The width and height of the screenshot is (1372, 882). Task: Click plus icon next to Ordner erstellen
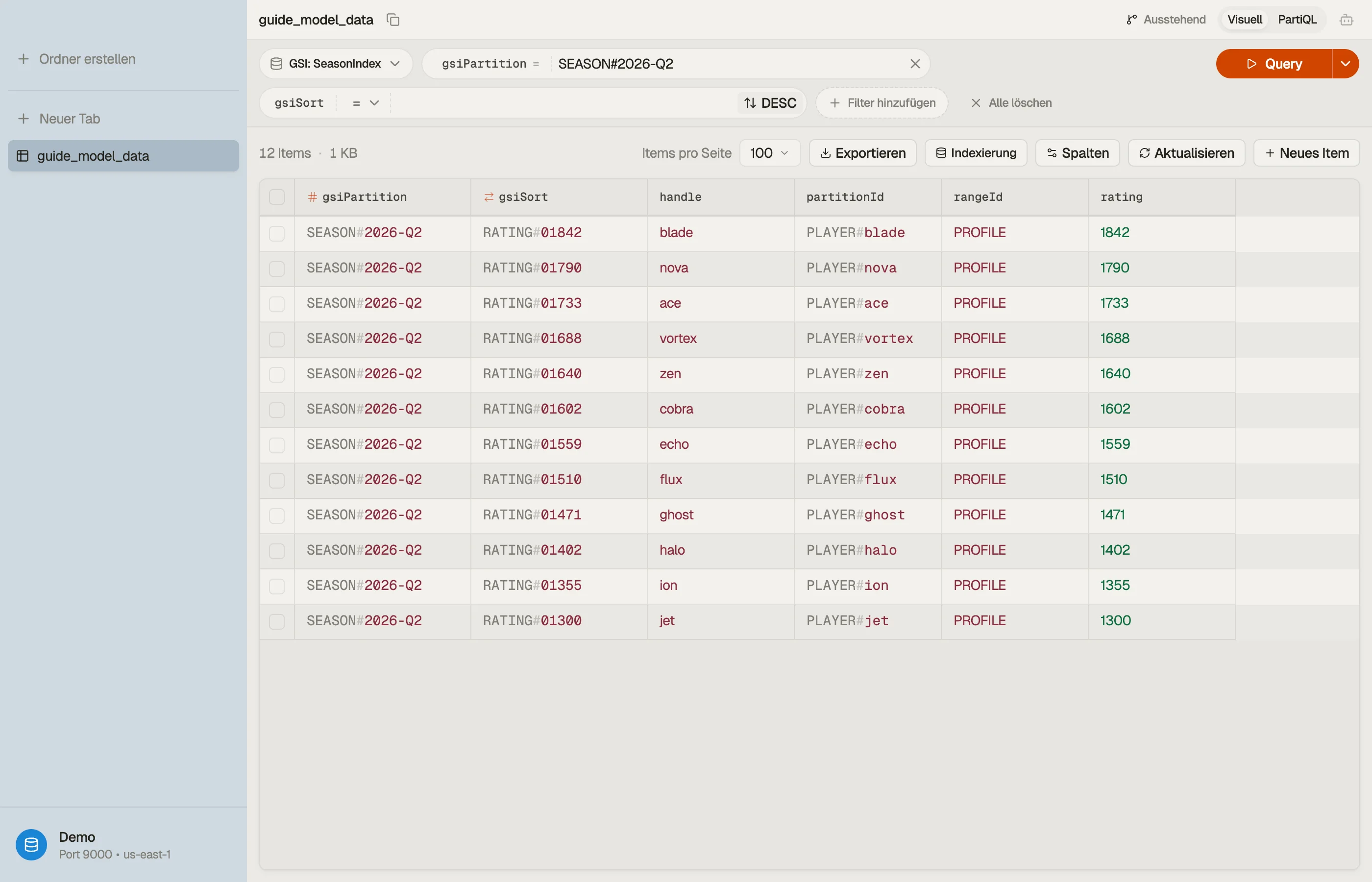point(24,59)
